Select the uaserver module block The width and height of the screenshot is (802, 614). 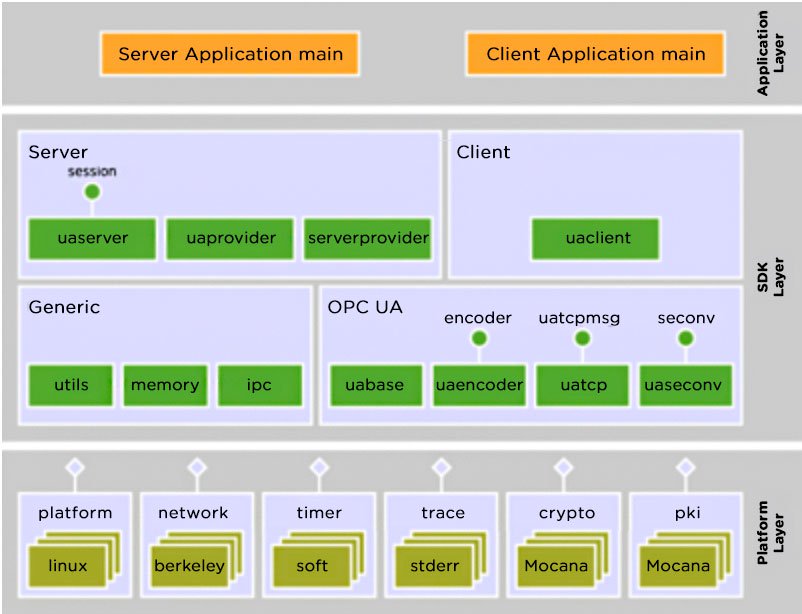(92, 239)
